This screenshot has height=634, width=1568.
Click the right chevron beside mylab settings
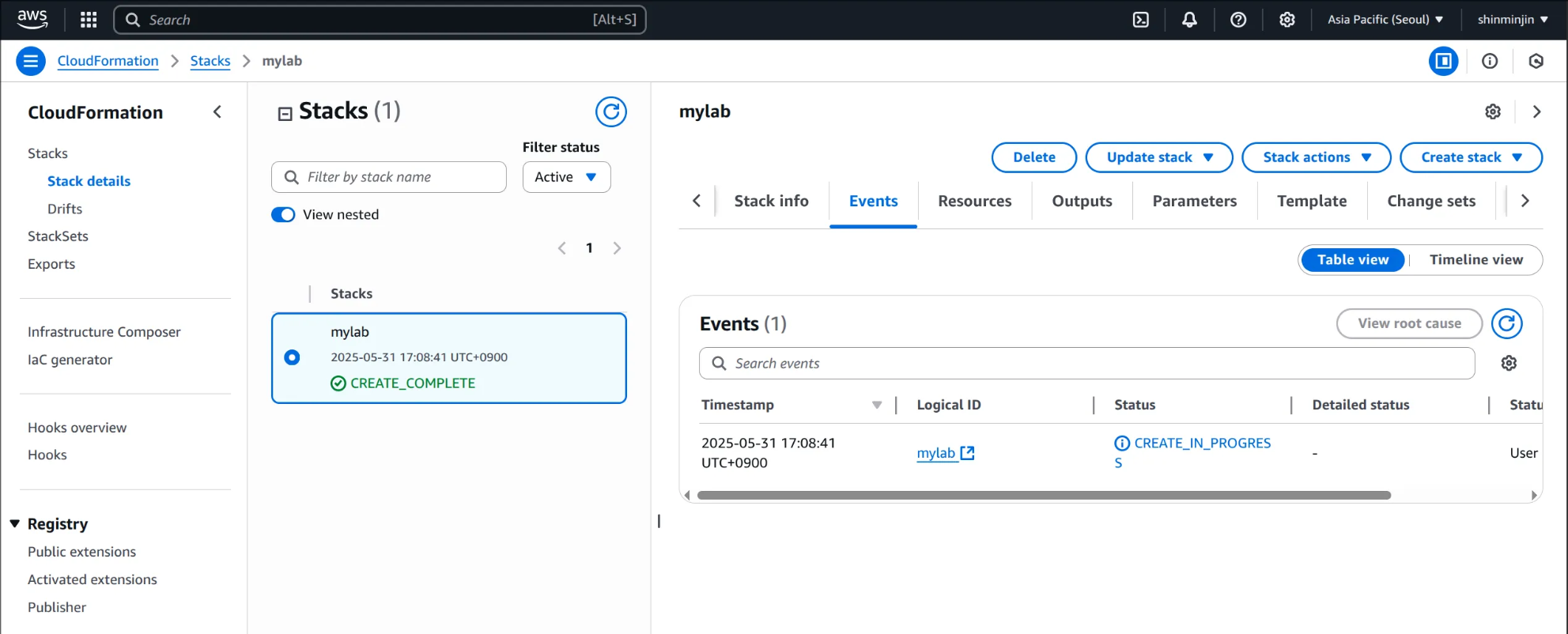tap(1536, 111)
